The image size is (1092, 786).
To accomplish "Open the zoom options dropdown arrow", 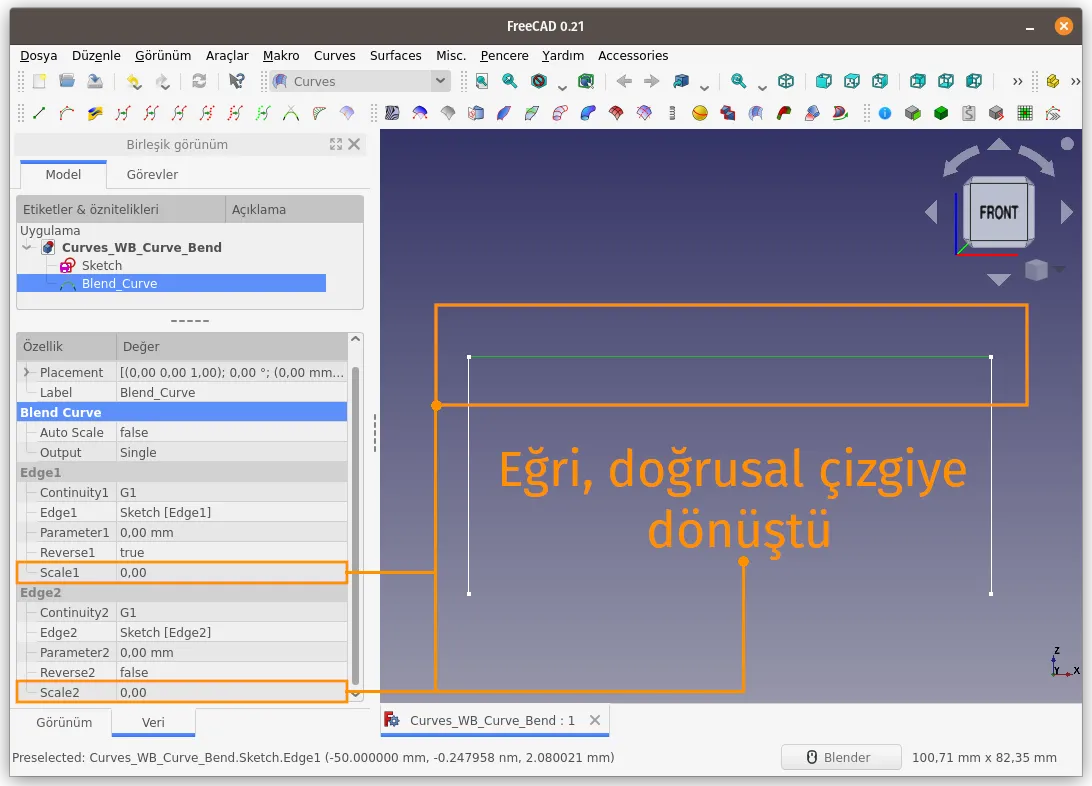I will (x=762, y=87).
